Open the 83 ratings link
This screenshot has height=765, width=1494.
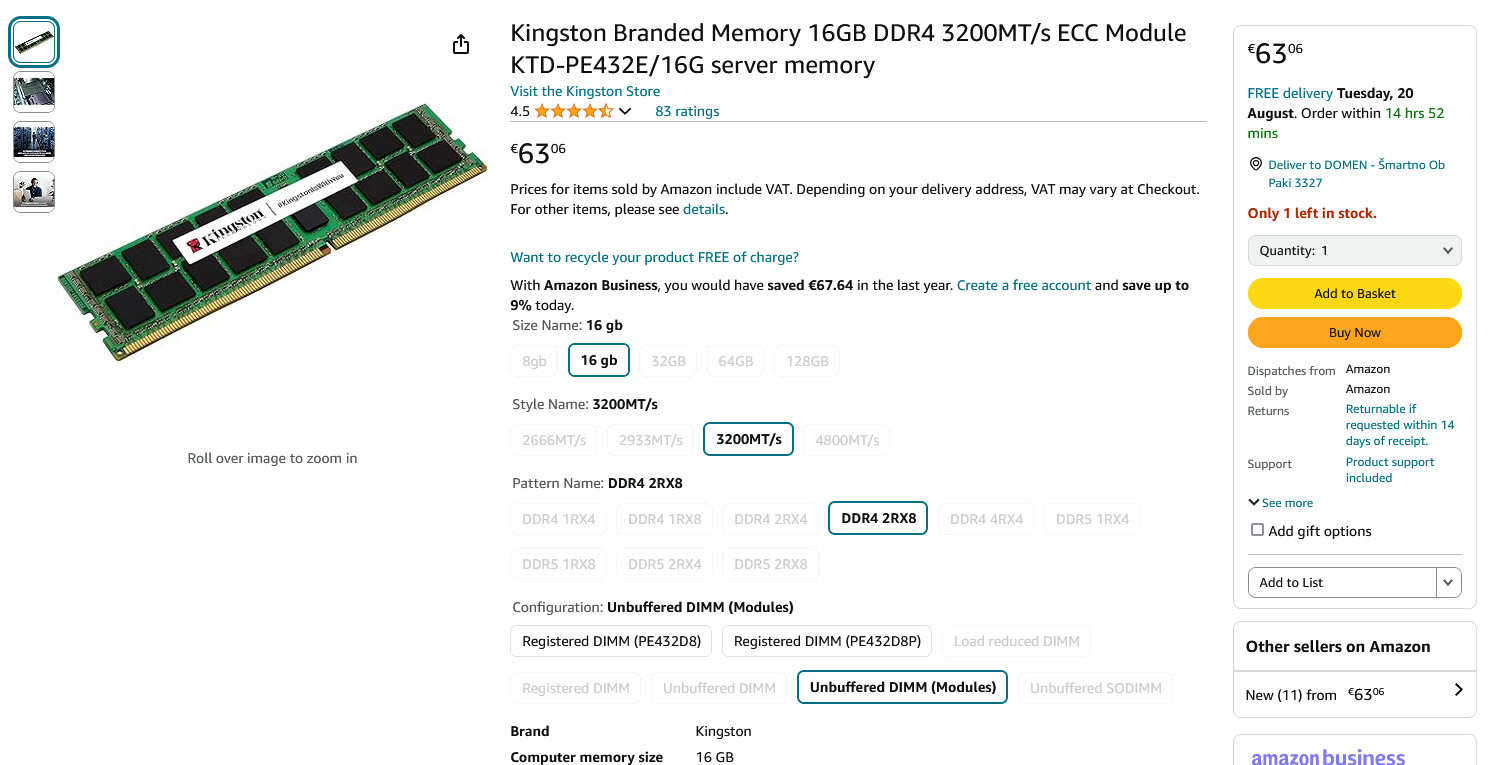click(687, 111)
